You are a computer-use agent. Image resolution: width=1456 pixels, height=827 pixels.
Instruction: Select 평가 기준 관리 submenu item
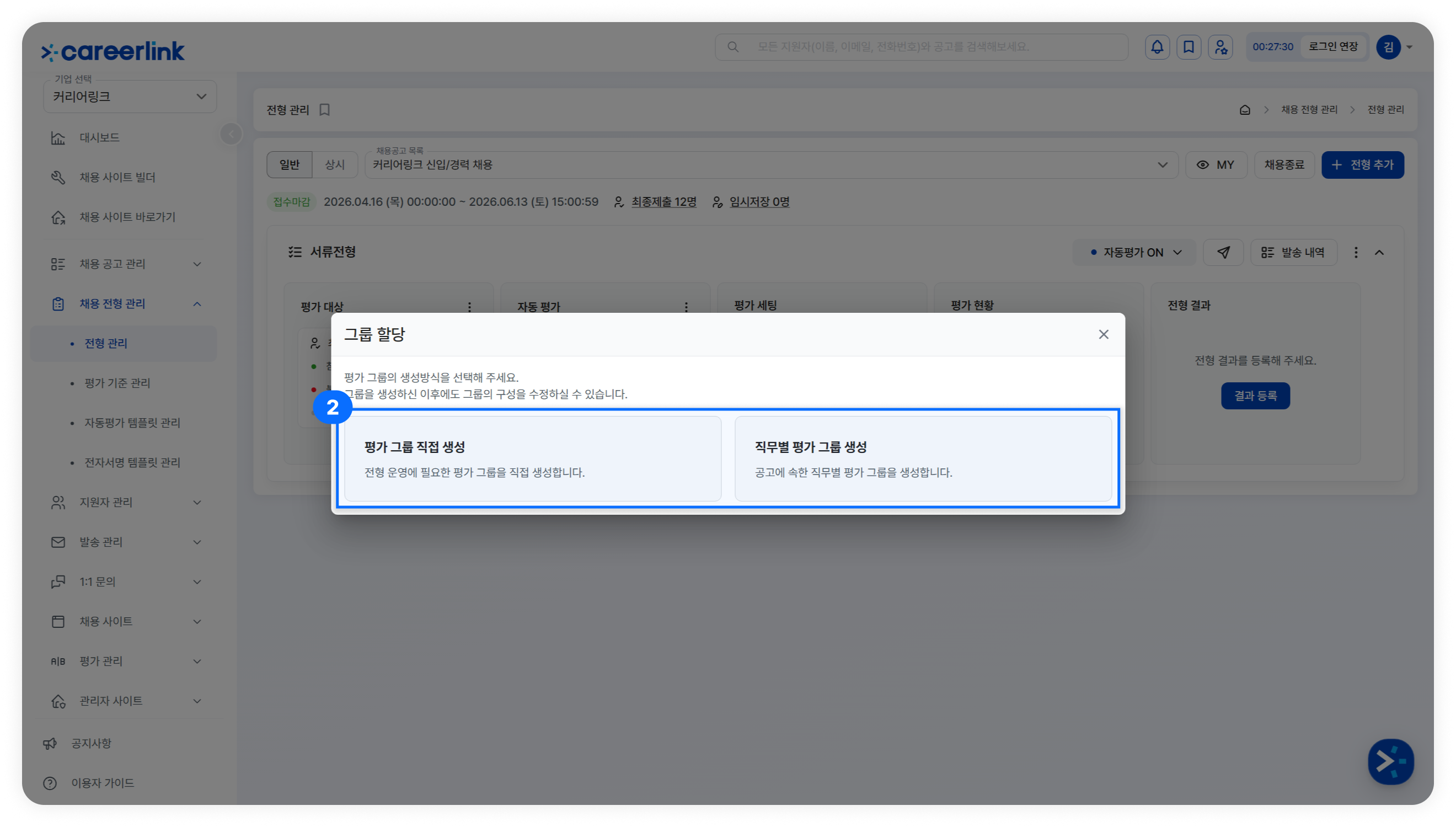124,383
